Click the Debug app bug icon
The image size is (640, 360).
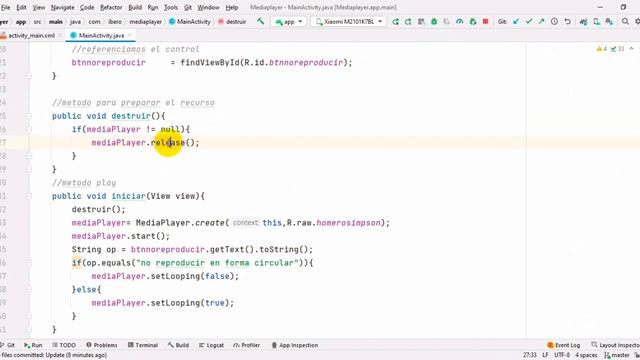pyautogui.click(x=434, y=22)
